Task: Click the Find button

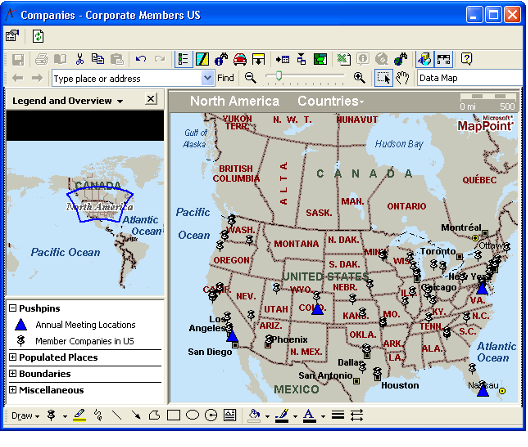Action: coord(226,78)
